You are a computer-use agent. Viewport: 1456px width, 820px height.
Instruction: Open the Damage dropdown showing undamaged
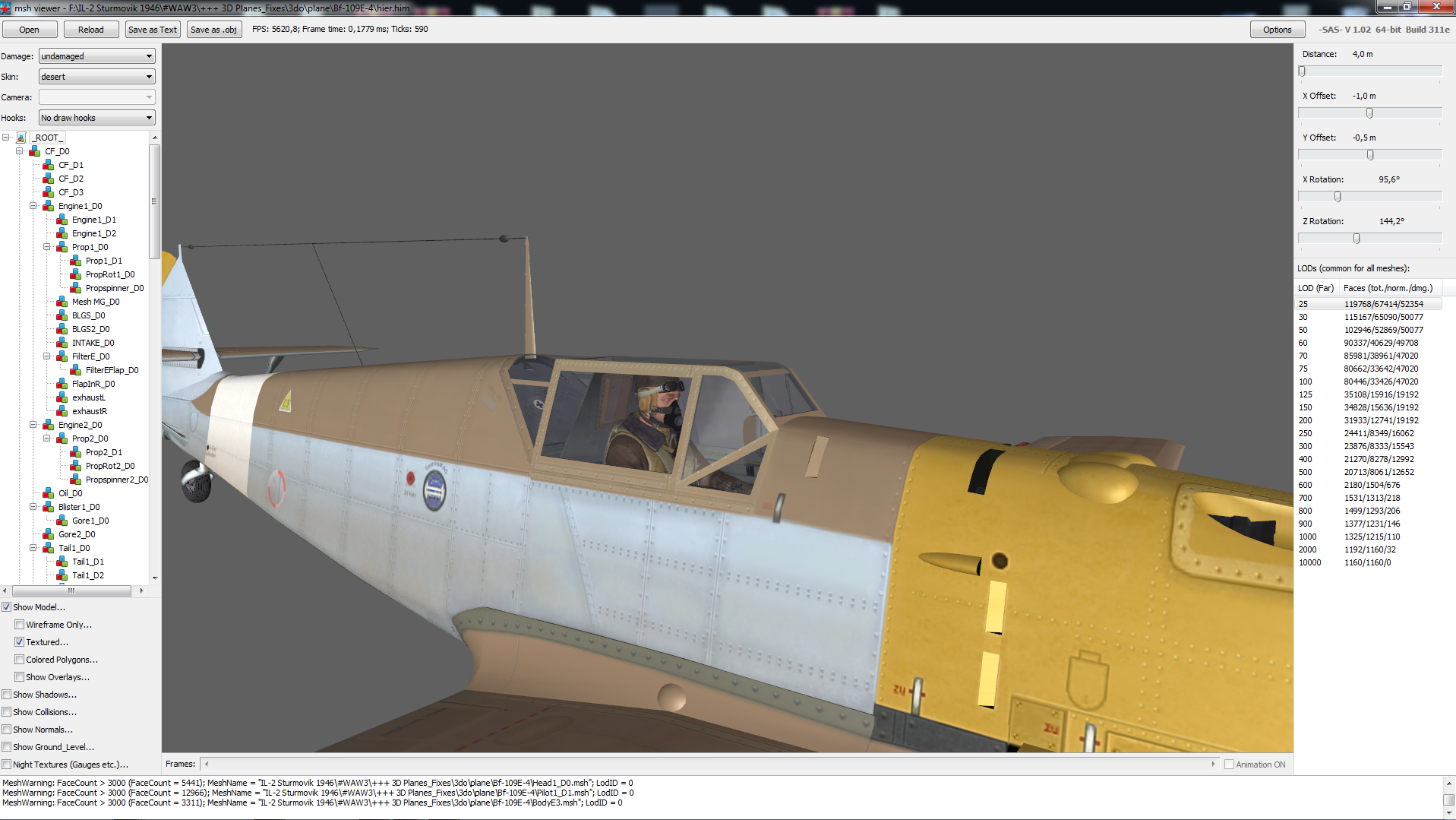pos(96,56)
